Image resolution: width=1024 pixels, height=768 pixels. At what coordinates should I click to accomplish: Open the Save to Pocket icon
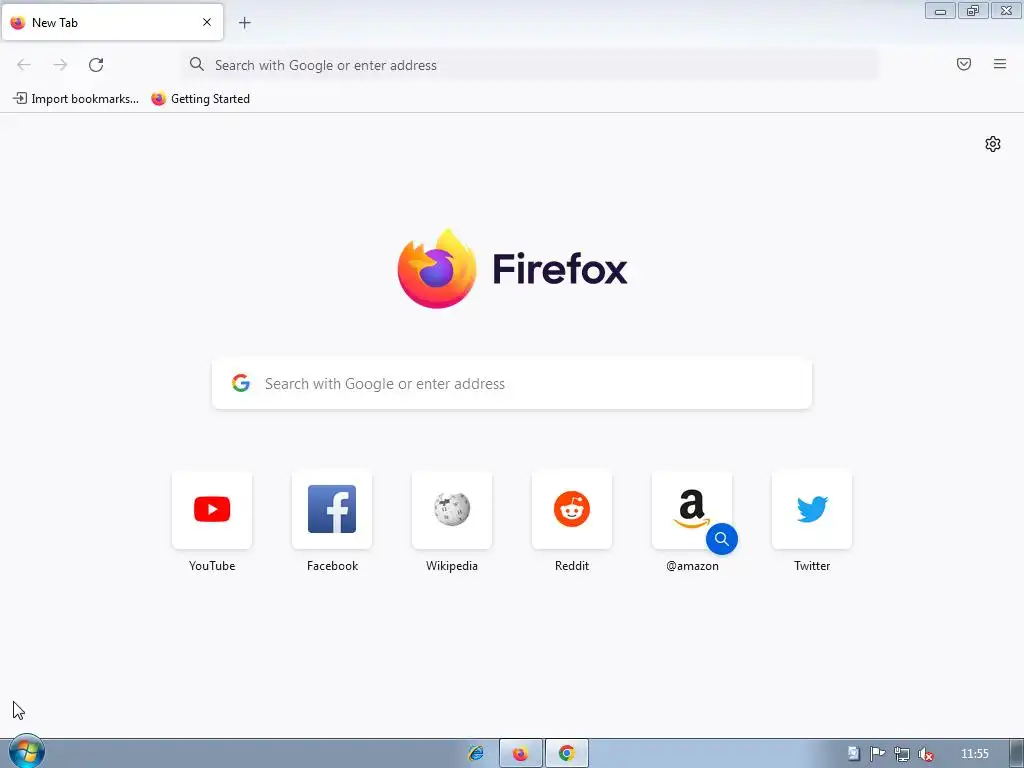964,64
